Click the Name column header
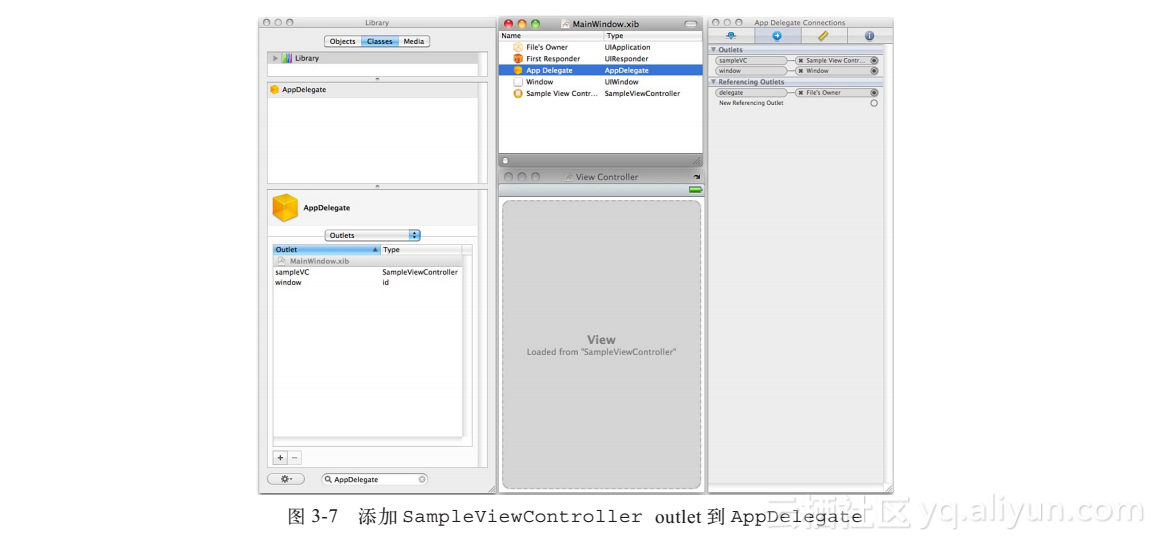Viewport: 1156px width, 541px height. pos(551,35)
